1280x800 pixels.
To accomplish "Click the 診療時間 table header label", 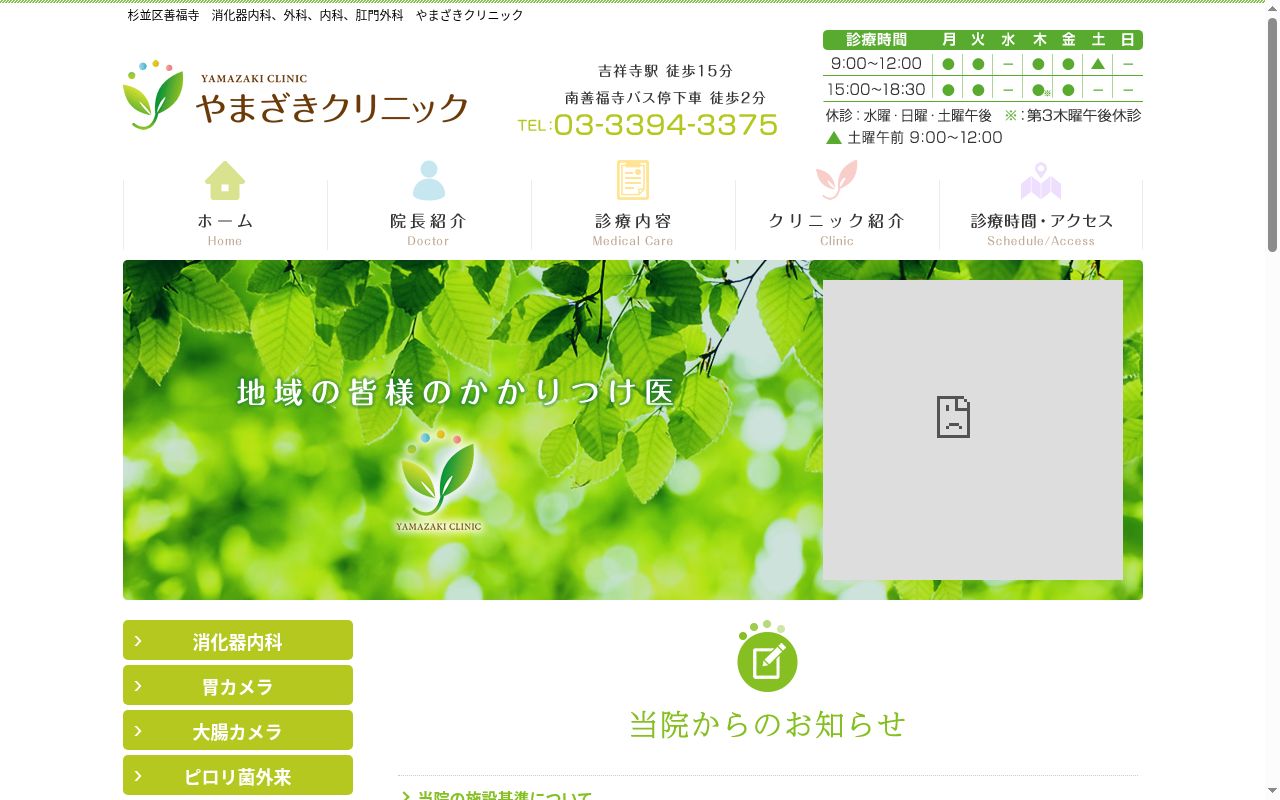I will (x=877, y=40).
